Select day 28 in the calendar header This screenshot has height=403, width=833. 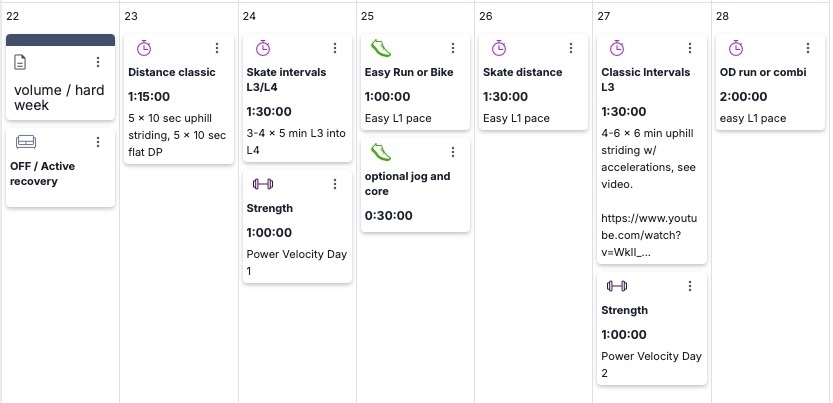[723, 16]
